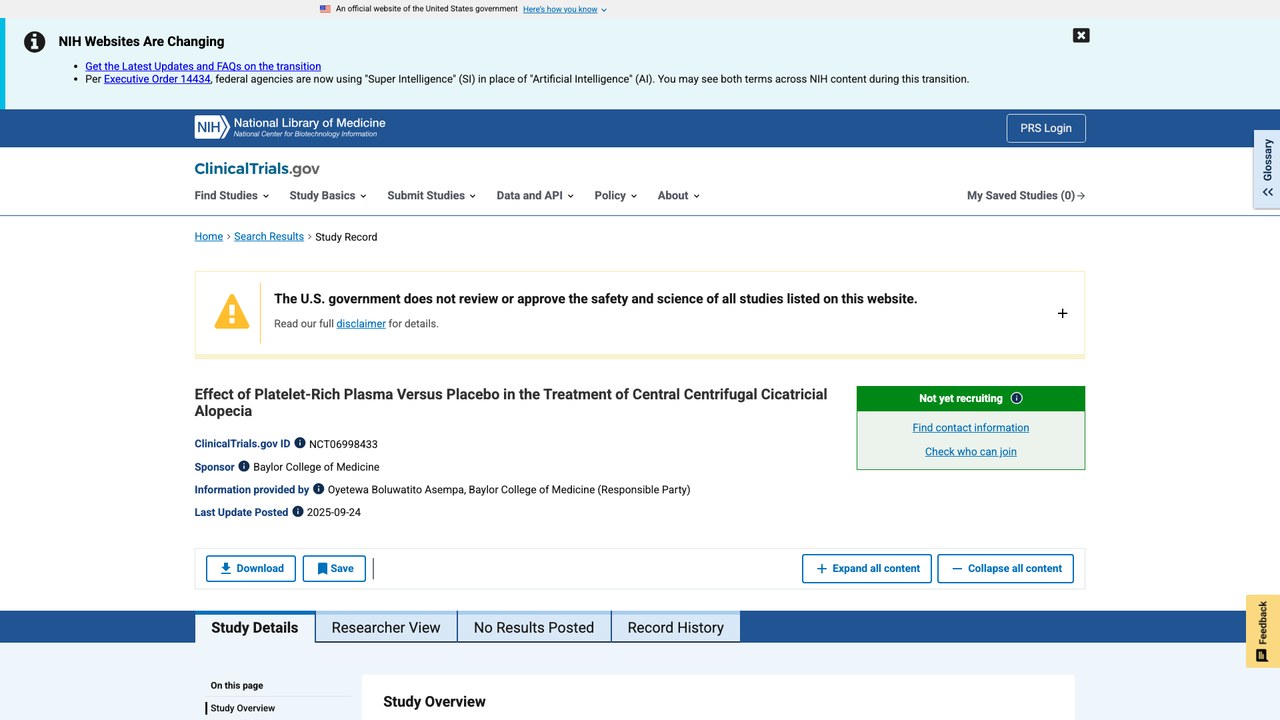The height and width of the screenshot is (720, 1280).
Task: Switch to the Record History tab
Action: pyautogui.click(x=676, y=627)
